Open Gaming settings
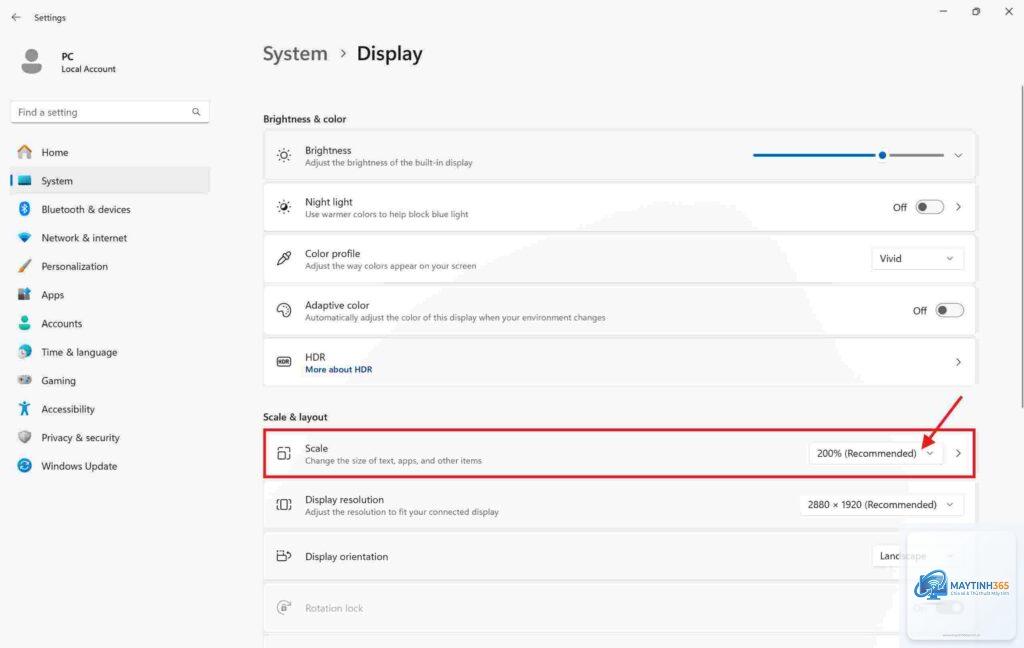Viewport: 1024px width, 648px height. click(x=58, y=381)
